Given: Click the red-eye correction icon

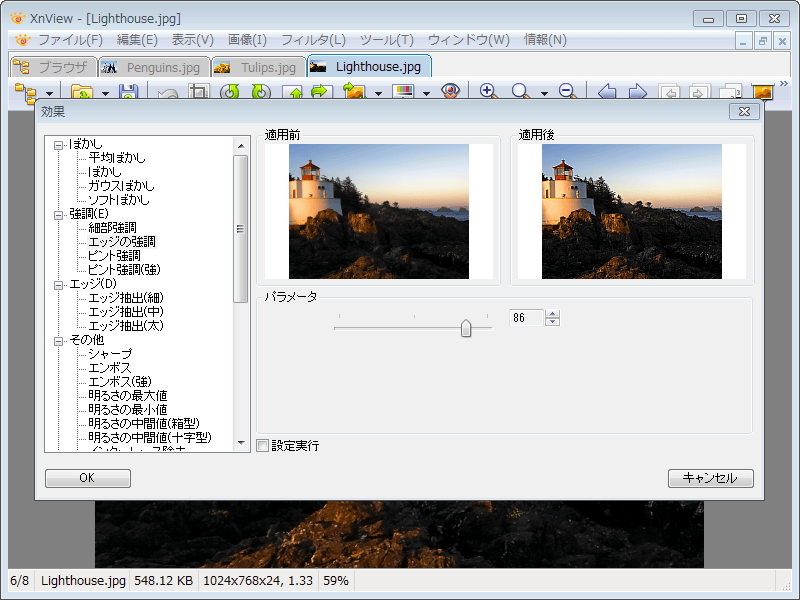Looking at the screenshot, I should click(x=451, y=92).
